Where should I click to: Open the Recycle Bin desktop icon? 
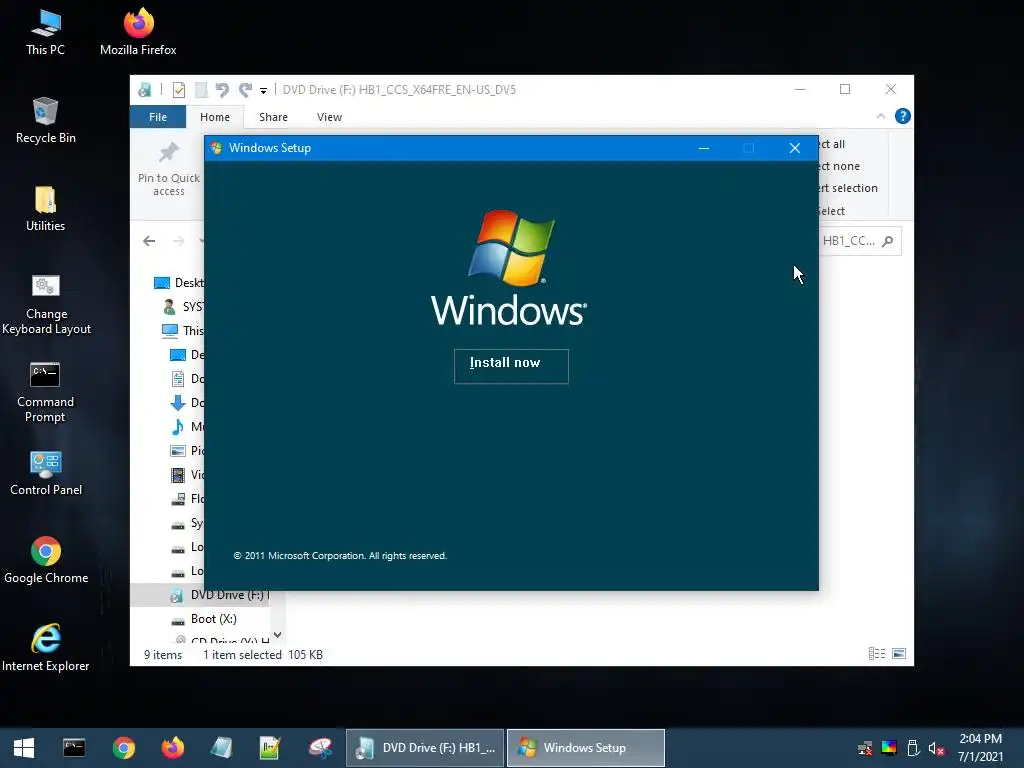click(45, 121)
